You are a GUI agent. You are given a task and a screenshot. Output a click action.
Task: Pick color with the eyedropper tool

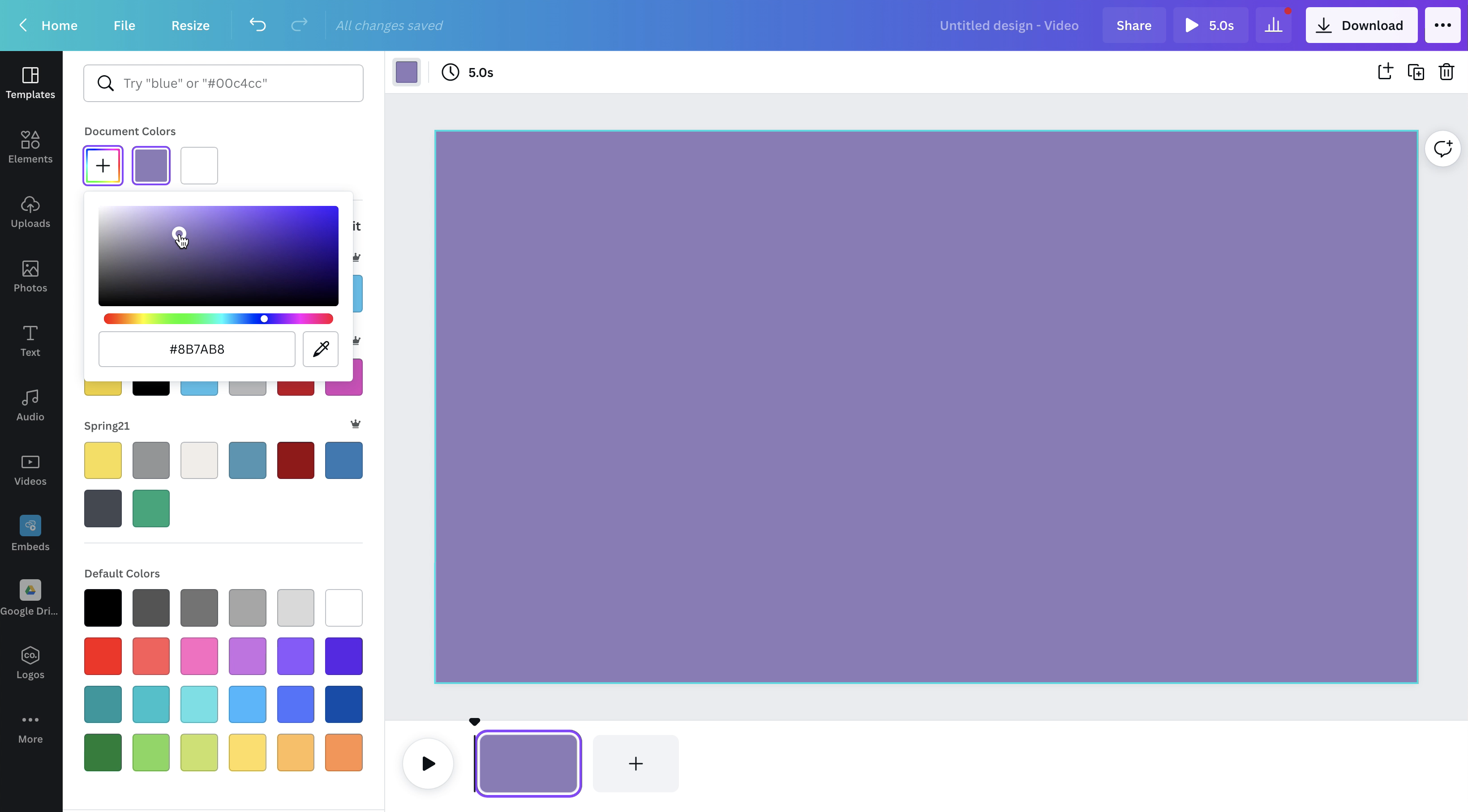pyautogui.click(x=320, y=349)
